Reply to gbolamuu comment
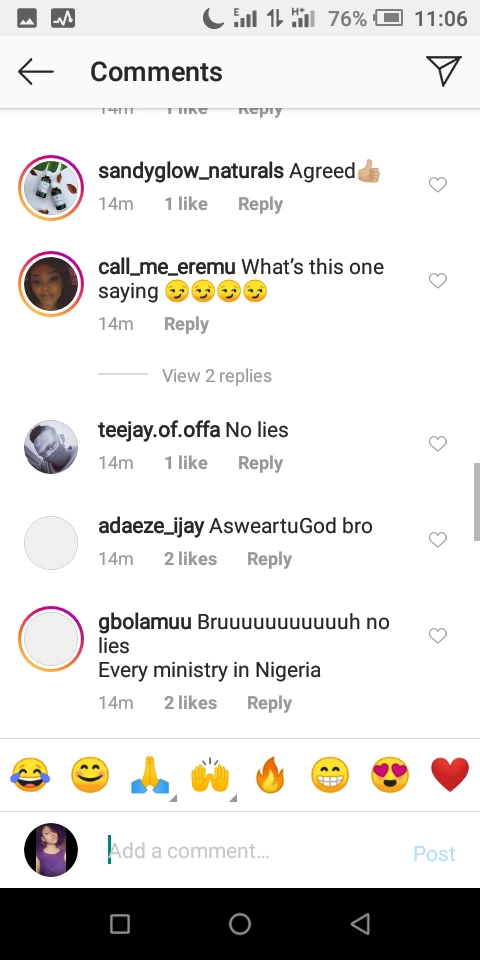This screenshot has height=960, width=480. pyautogui.click(x=269, y=703)
